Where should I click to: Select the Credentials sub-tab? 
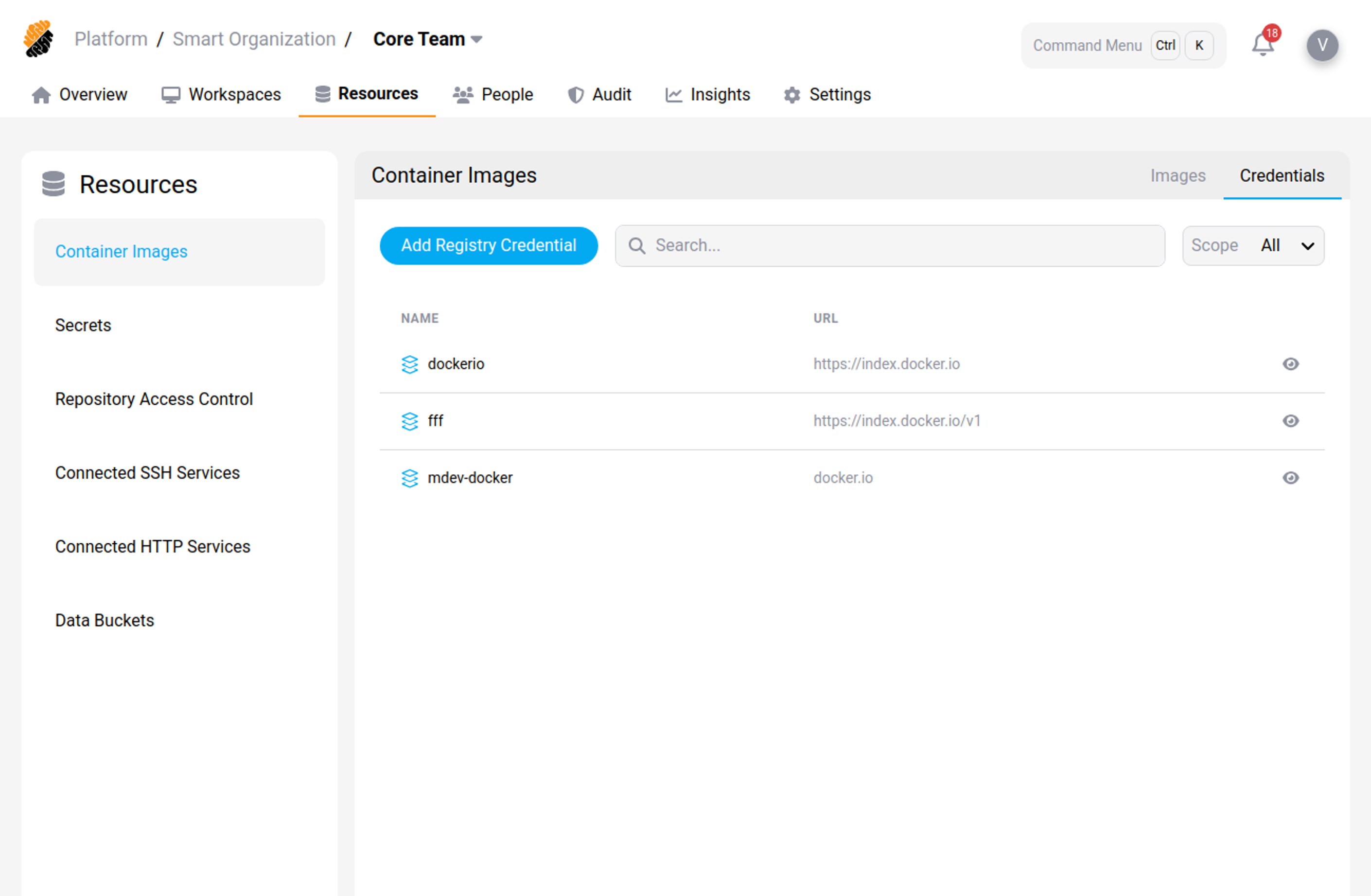click(x=1282, y=175)
